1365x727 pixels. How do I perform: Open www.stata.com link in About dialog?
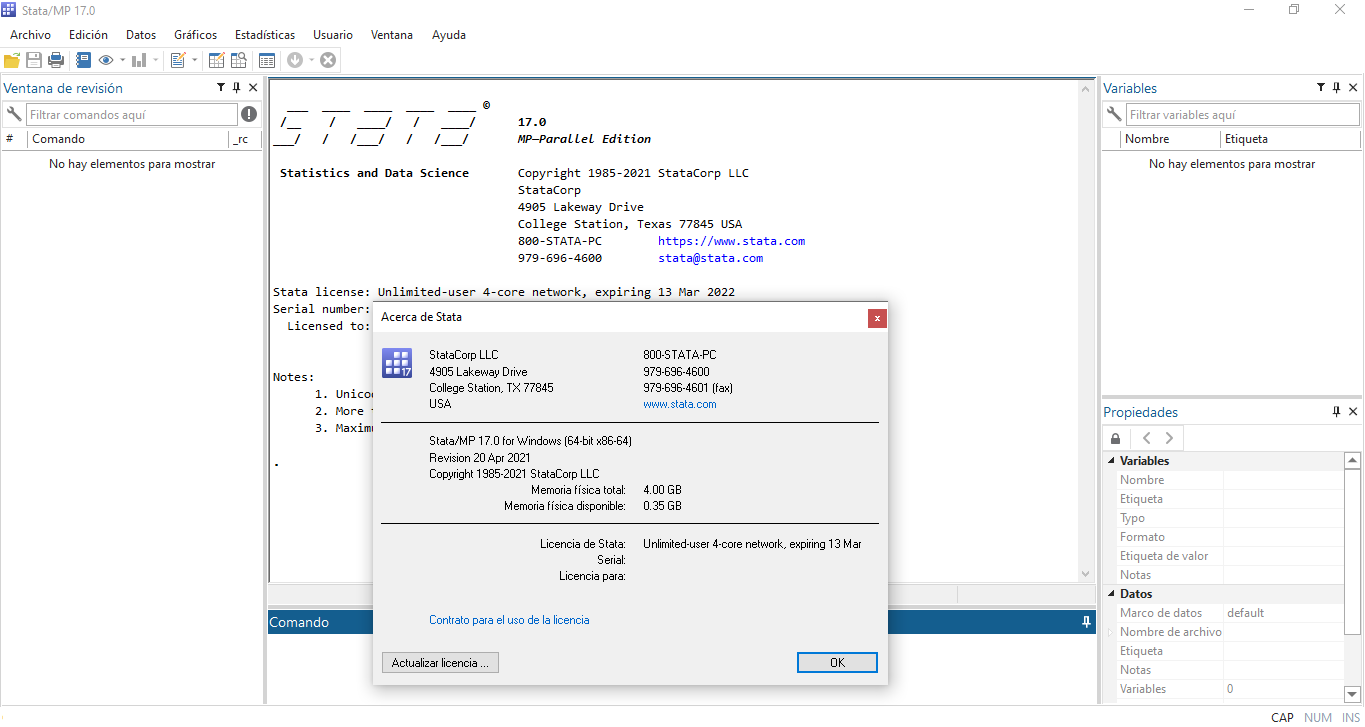pos(680,404)
